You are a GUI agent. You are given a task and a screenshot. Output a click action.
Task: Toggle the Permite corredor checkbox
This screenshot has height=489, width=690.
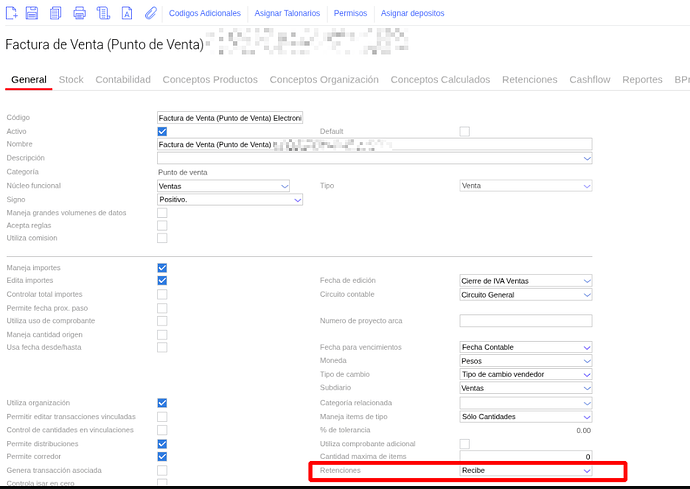pyautogui.click(x=162, y=456)
